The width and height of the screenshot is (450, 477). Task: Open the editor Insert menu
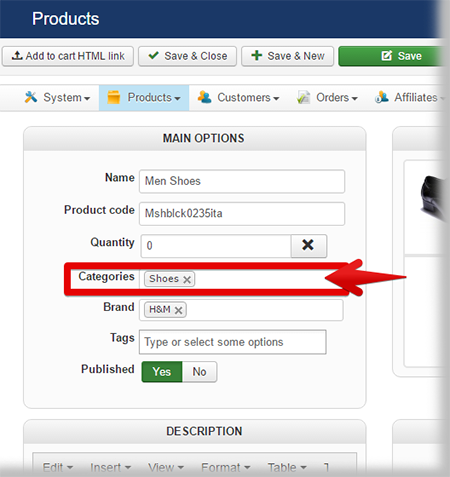110,467
